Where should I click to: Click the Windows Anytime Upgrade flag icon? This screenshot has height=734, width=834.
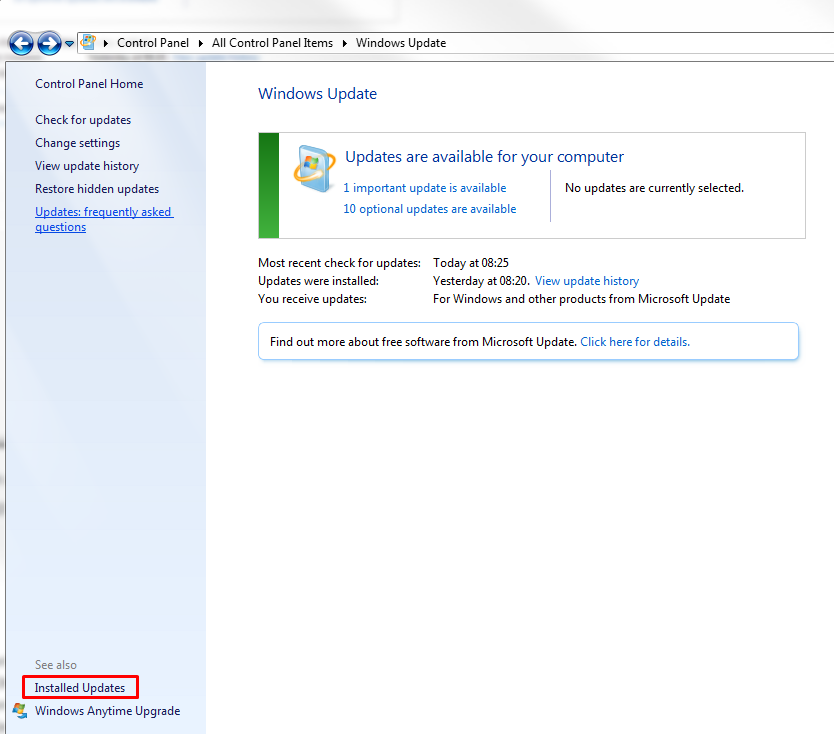click(x=20, y=711)
